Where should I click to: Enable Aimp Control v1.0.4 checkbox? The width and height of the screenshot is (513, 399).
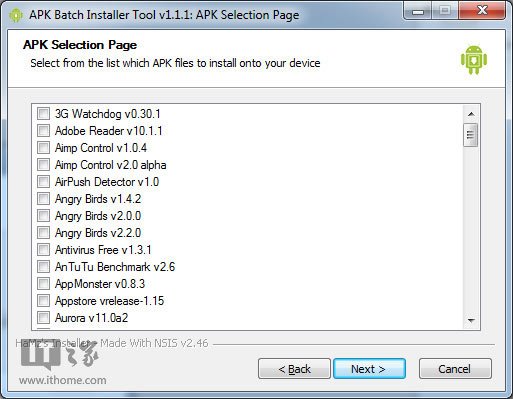(x=43, y=147)
